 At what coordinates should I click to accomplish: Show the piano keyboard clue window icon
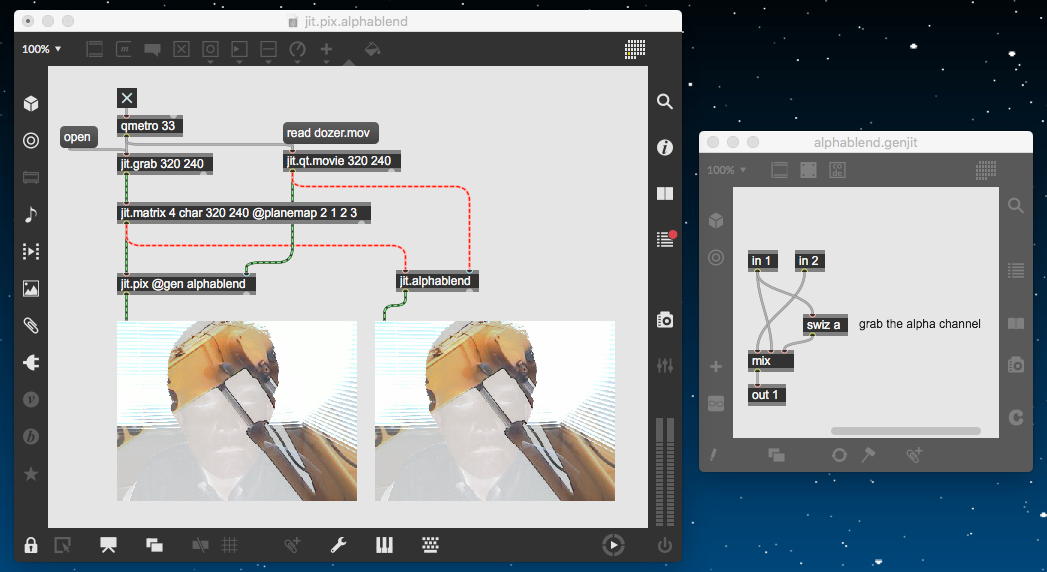coord(385,545)
